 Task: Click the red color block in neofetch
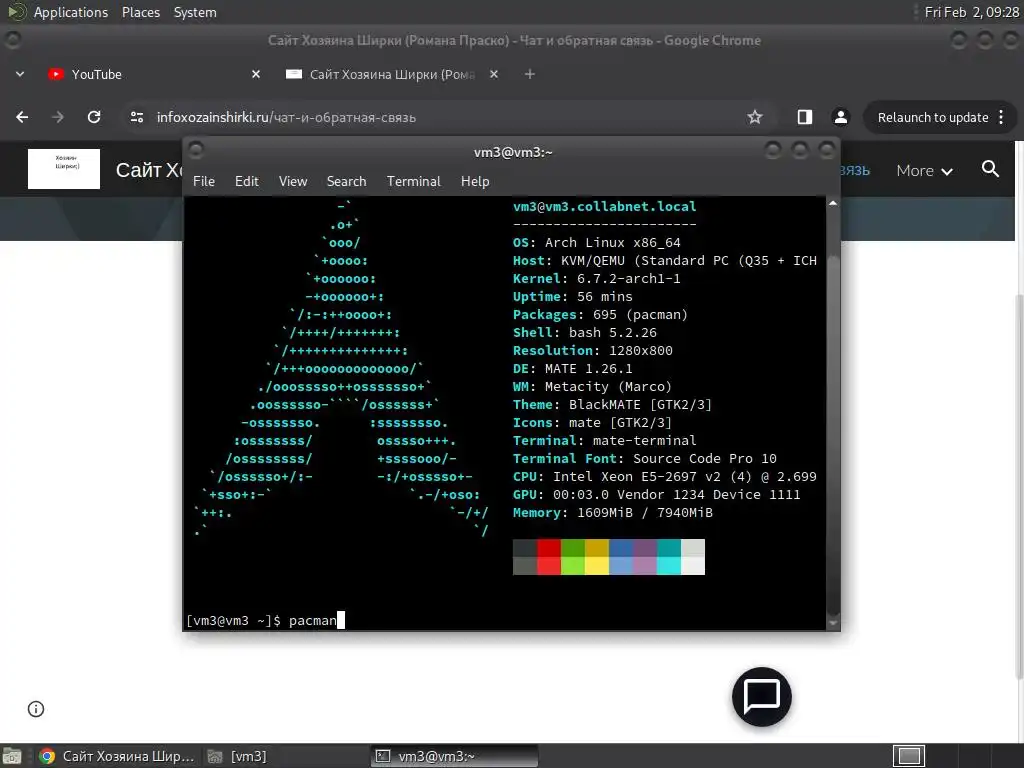pos(549,556)
